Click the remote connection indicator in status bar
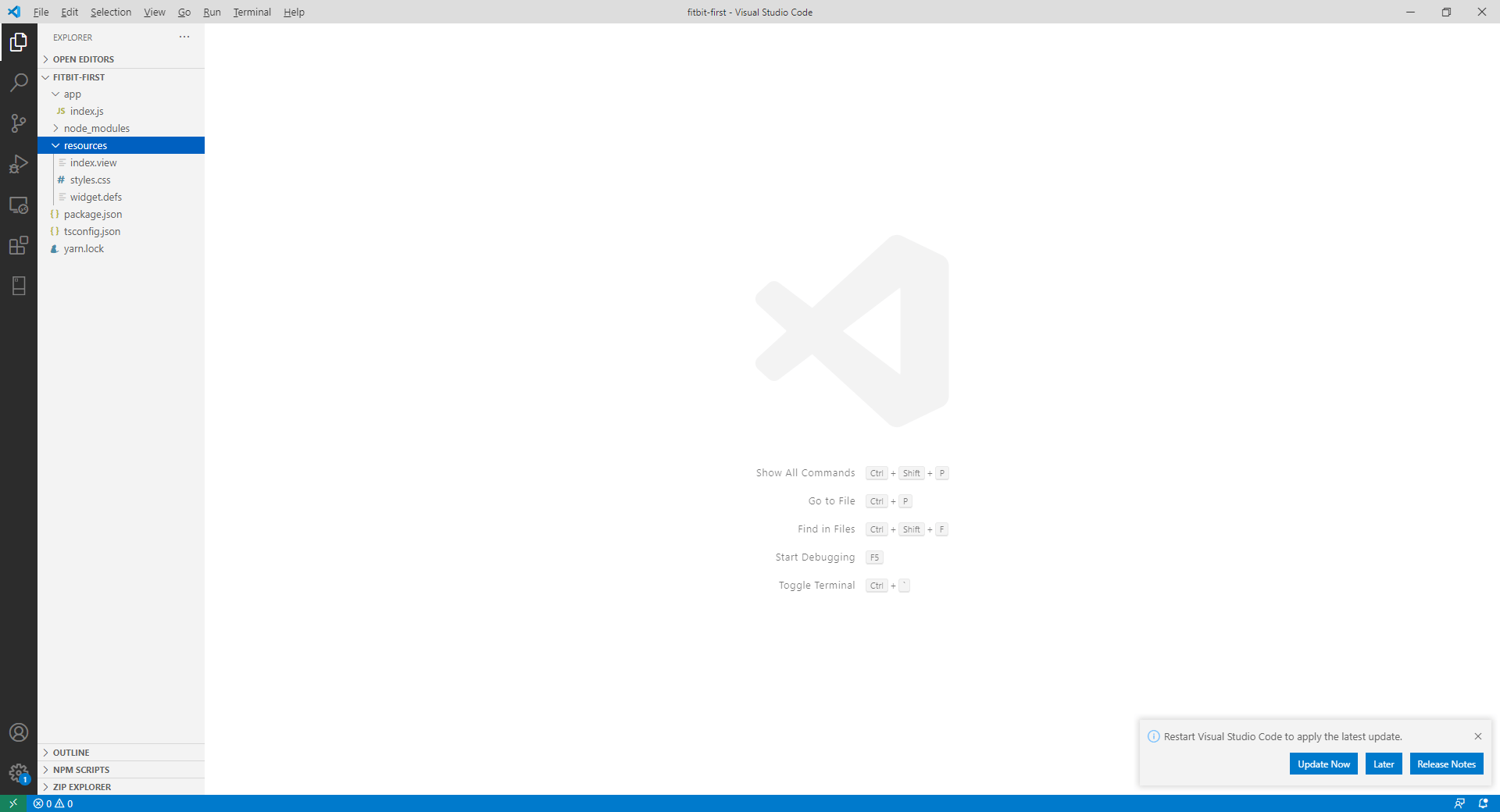This screenshot has height=812, width=1500. pyautogui.click(x=13, y=803)
